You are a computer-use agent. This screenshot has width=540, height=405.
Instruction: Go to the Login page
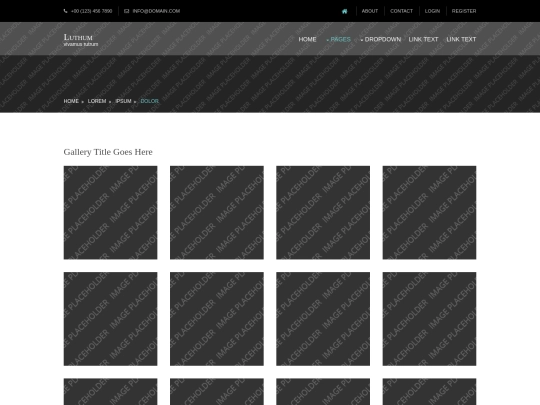pyautogui.click(x=432, y=11)
